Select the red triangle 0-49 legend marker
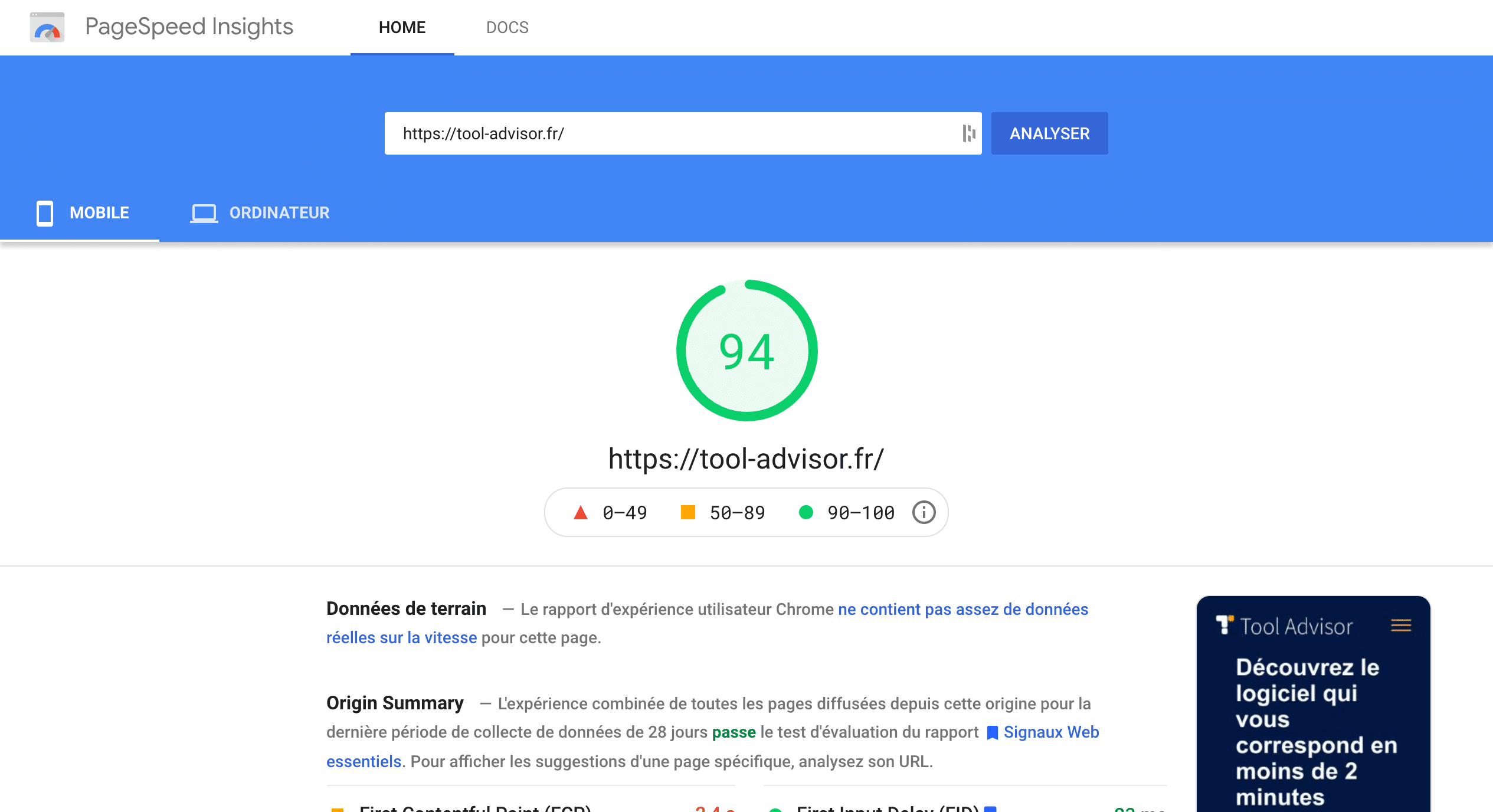This screenshot has width=1493, height=812. (581, 512)
